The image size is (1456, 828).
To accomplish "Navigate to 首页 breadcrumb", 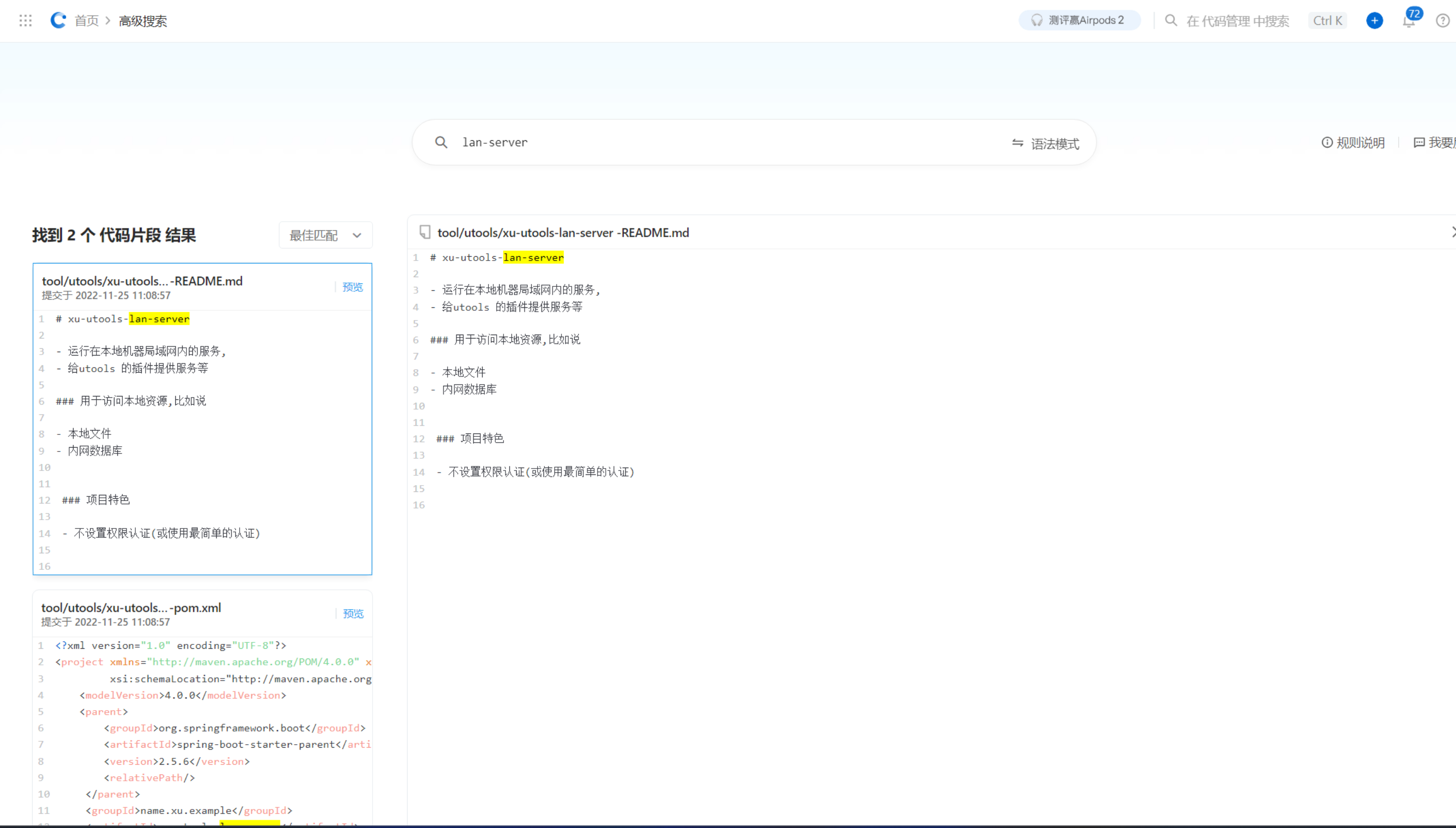I will pyautogui.click(x=86, y=21).
